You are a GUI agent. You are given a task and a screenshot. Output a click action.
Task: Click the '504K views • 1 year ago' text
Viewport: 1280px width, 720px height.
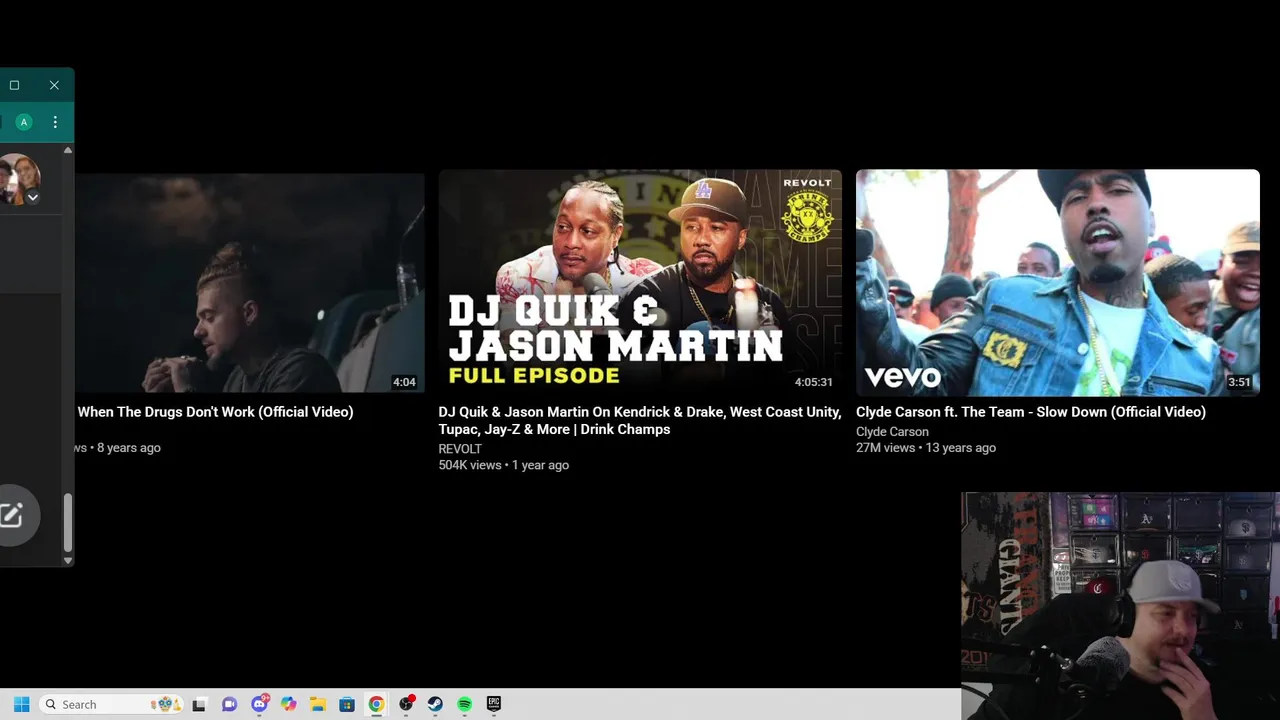pos(504,465)
